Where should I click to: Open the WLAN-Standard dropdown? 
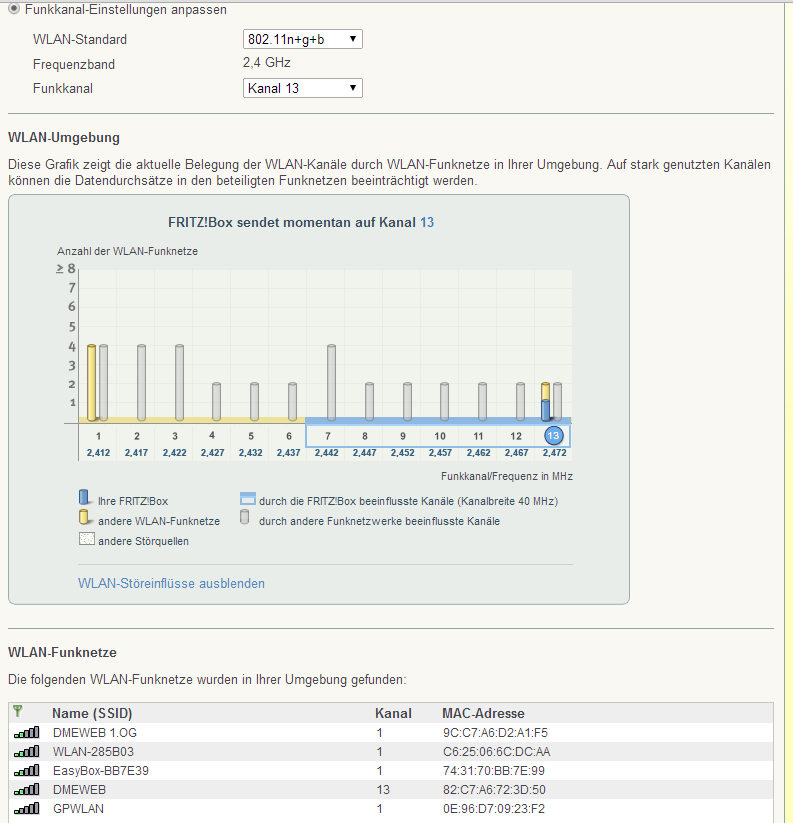click(x=302, y=39)
